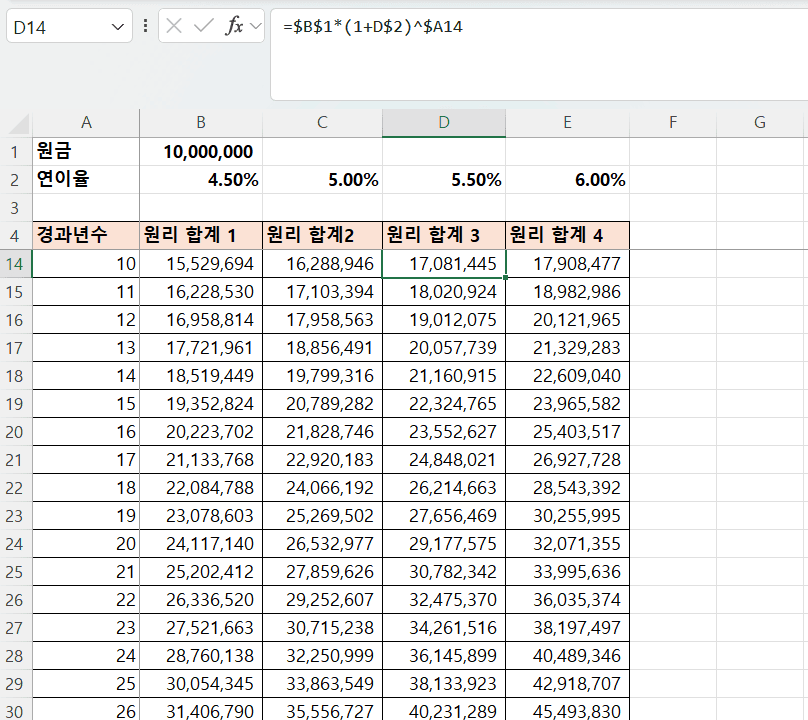Click the Enter checkmark icon in the formula bar
The height and width of the screenshot is (720, 808).
point(203,26)
